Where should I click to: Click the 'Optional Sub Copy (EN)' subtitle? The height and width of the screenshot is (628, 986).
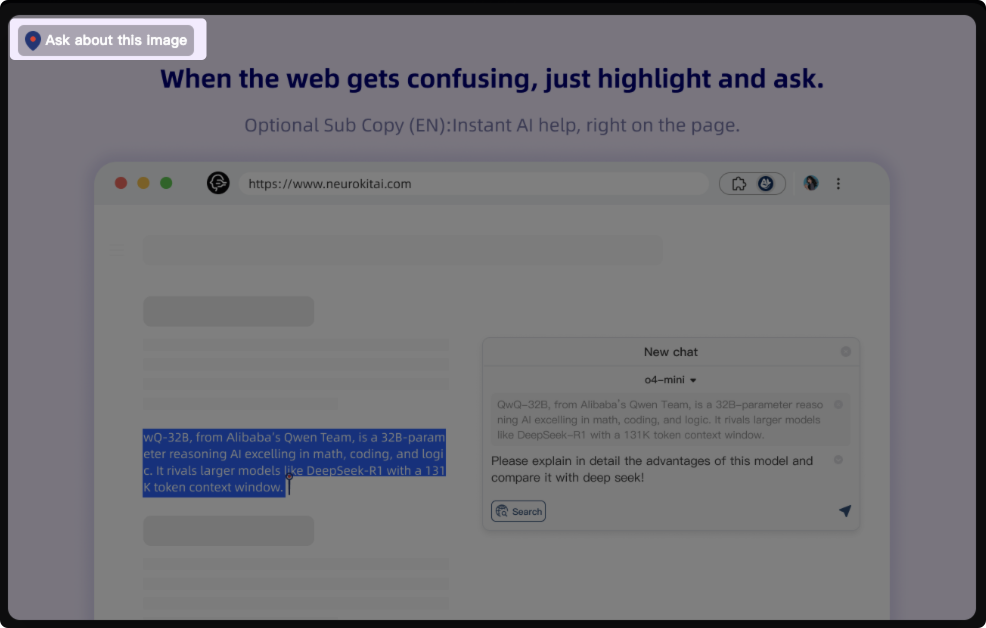coord(347,125)
